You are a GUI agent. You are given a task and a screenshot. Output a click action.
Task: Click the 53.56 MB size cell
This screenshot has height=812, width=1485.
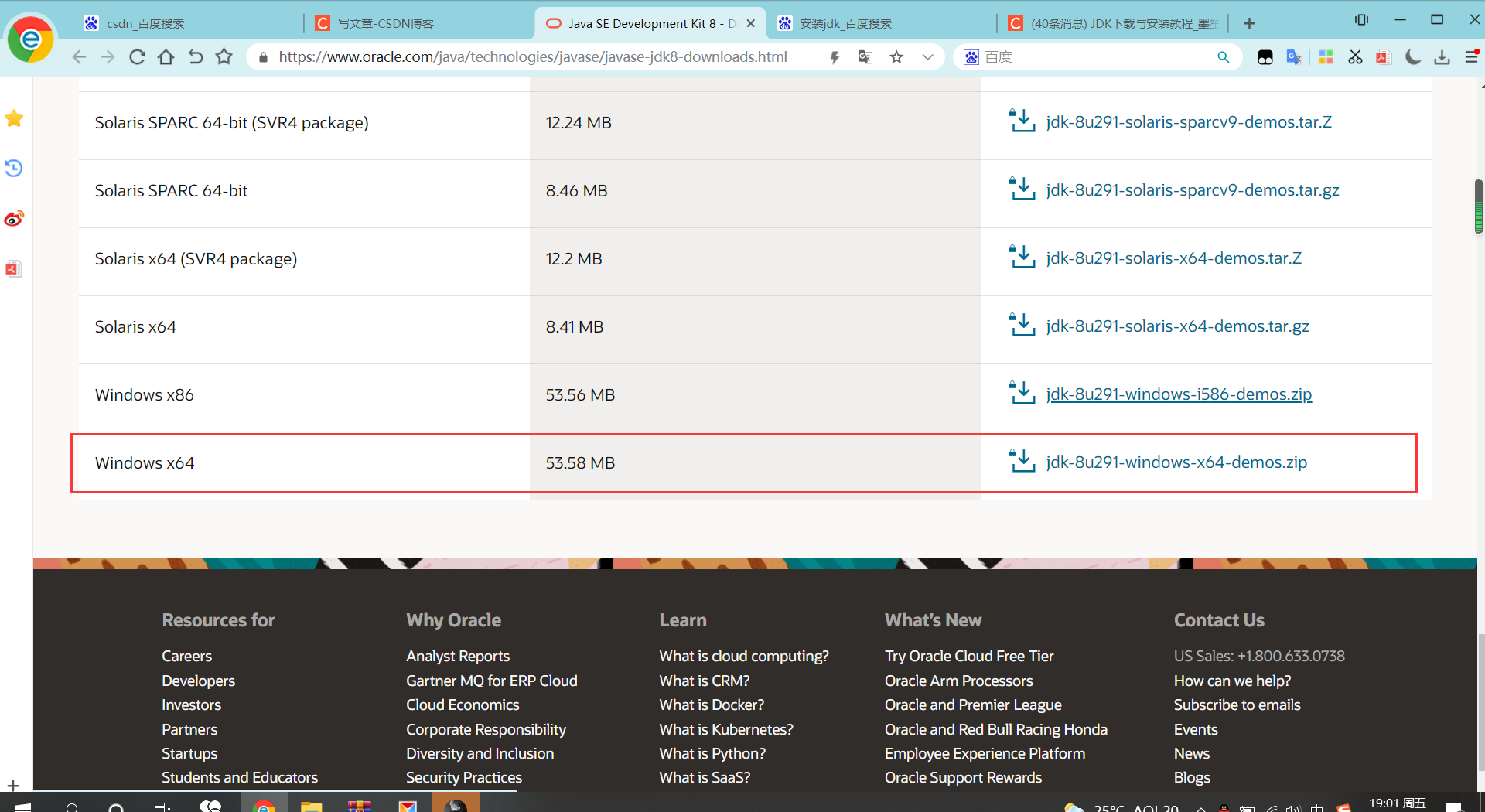pos(580,395)
